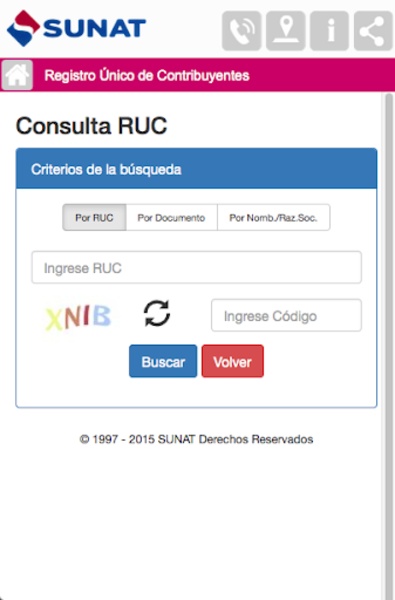Screen dimensions: 395x600
Task: Open the location map pin icon
Action: [286, 31]
